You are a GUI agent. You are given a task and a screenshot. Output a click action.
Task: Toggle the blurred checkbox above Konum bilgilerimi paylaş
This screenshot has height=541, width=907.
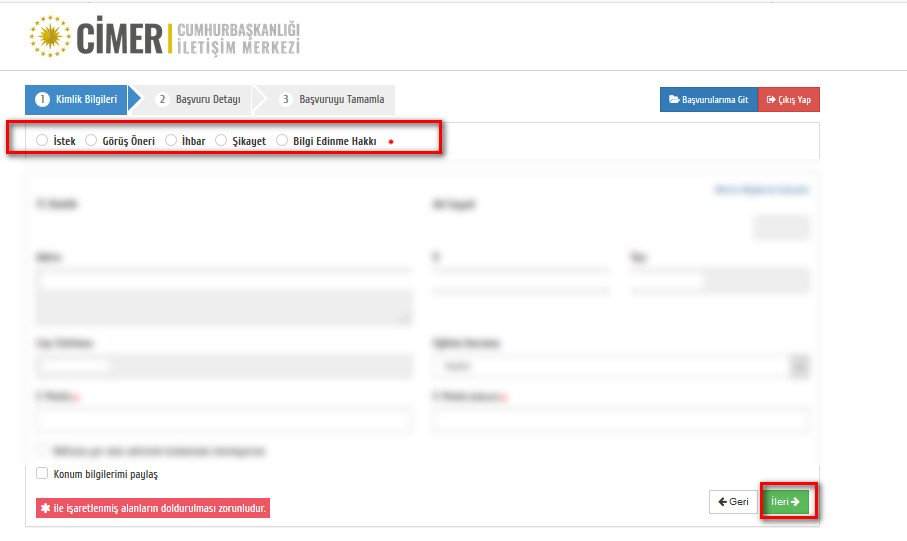click(42, 451)
